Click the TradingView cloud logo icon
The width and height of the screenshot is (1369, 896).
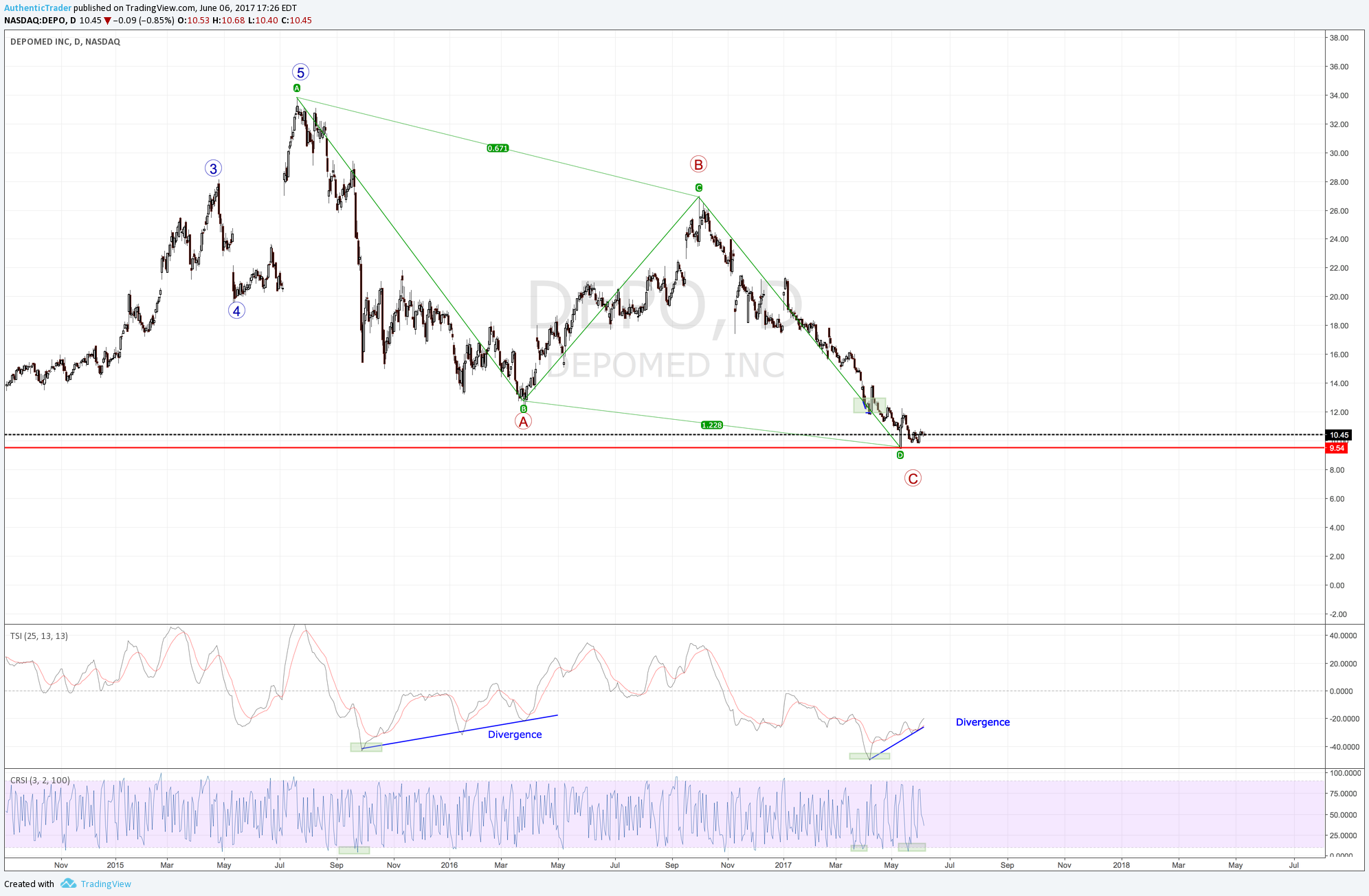pos(68,884)
